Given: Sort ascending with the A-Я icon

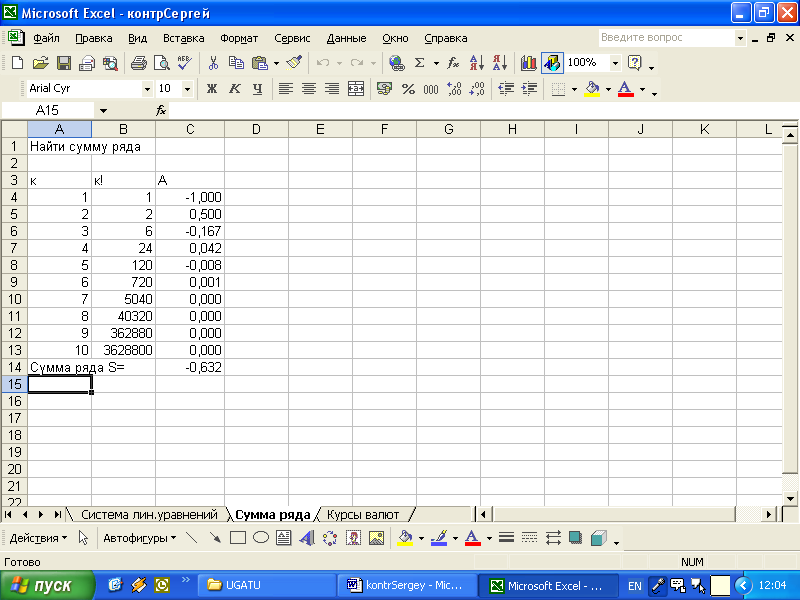Looking at the screenshot, I should tap(477, 63).
